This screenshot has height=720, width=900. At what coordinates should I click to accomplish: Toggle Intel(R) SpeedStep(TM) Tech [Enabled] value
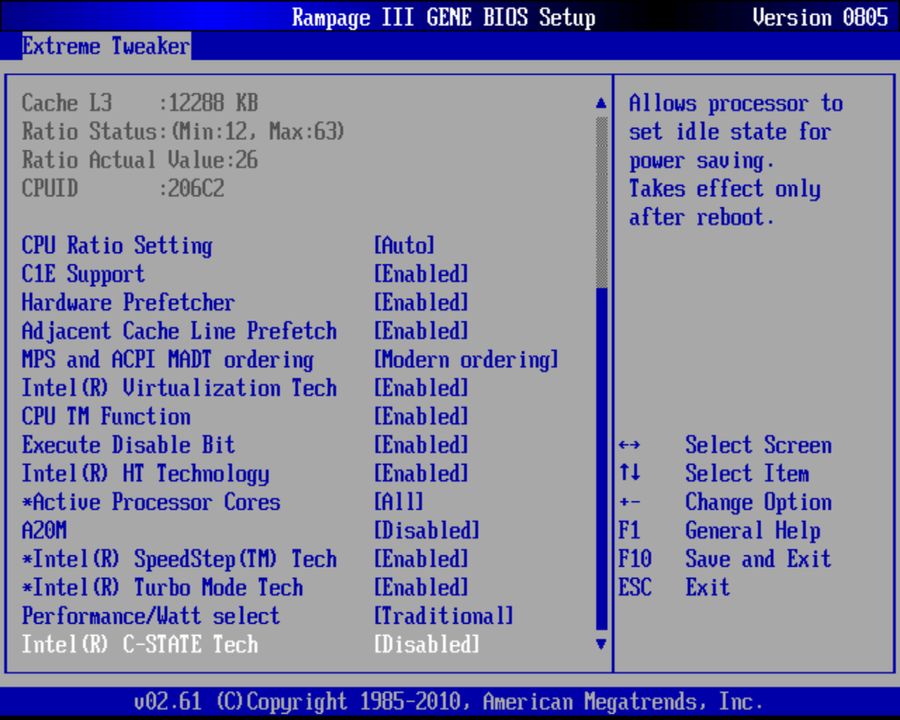click(421, 559)
